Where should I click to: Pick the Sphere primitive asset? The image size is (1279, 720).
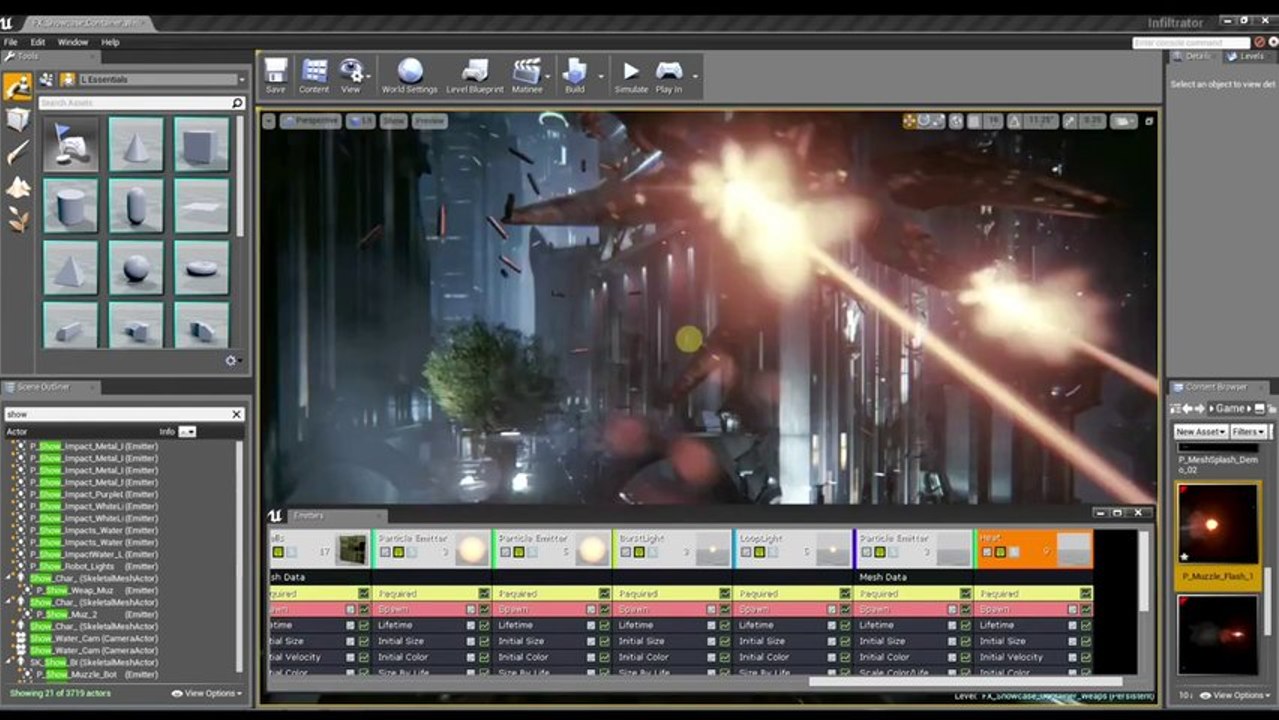[x=136, y=268]
